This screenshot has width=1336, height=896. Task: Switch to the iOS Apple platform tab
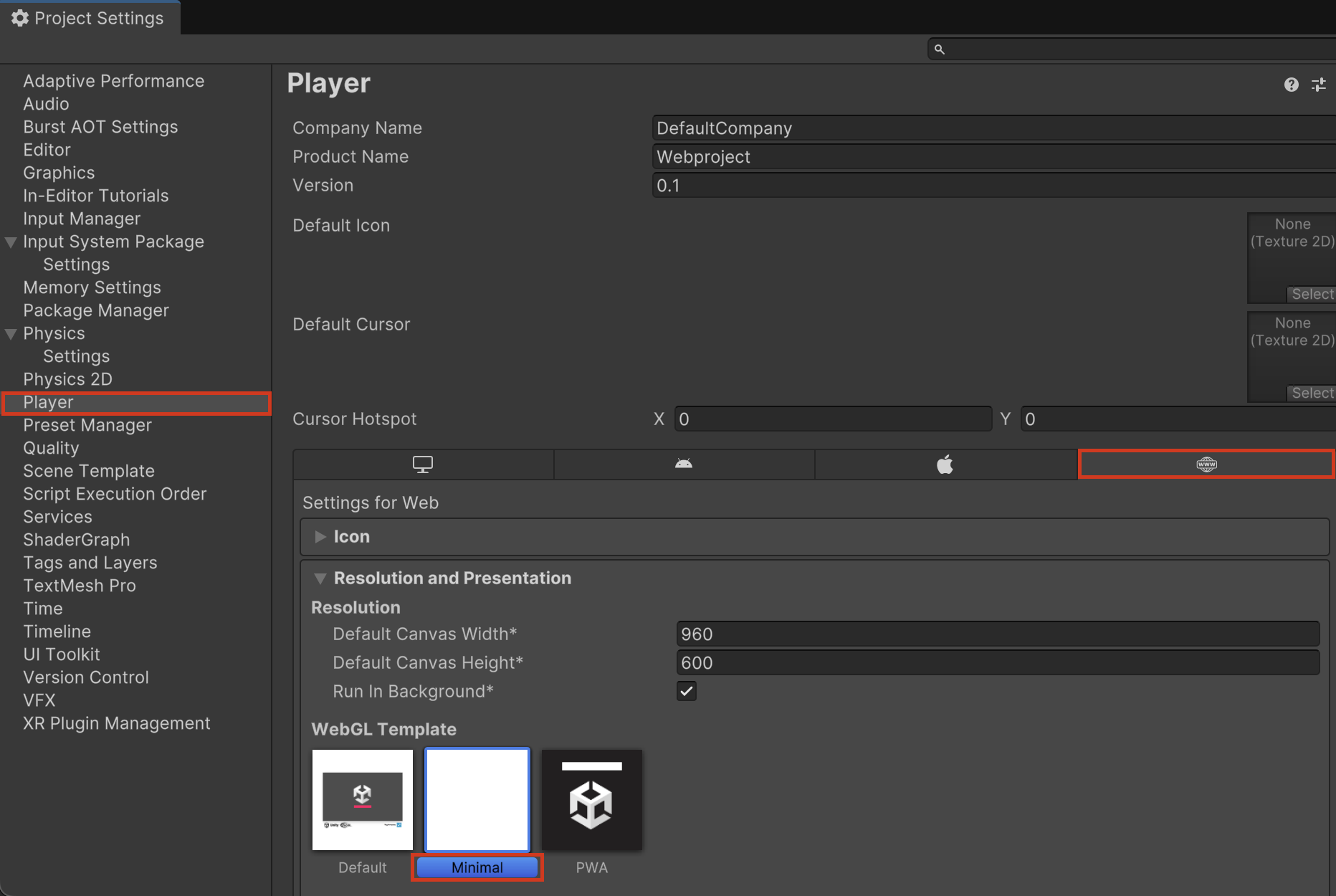(945, 464)
